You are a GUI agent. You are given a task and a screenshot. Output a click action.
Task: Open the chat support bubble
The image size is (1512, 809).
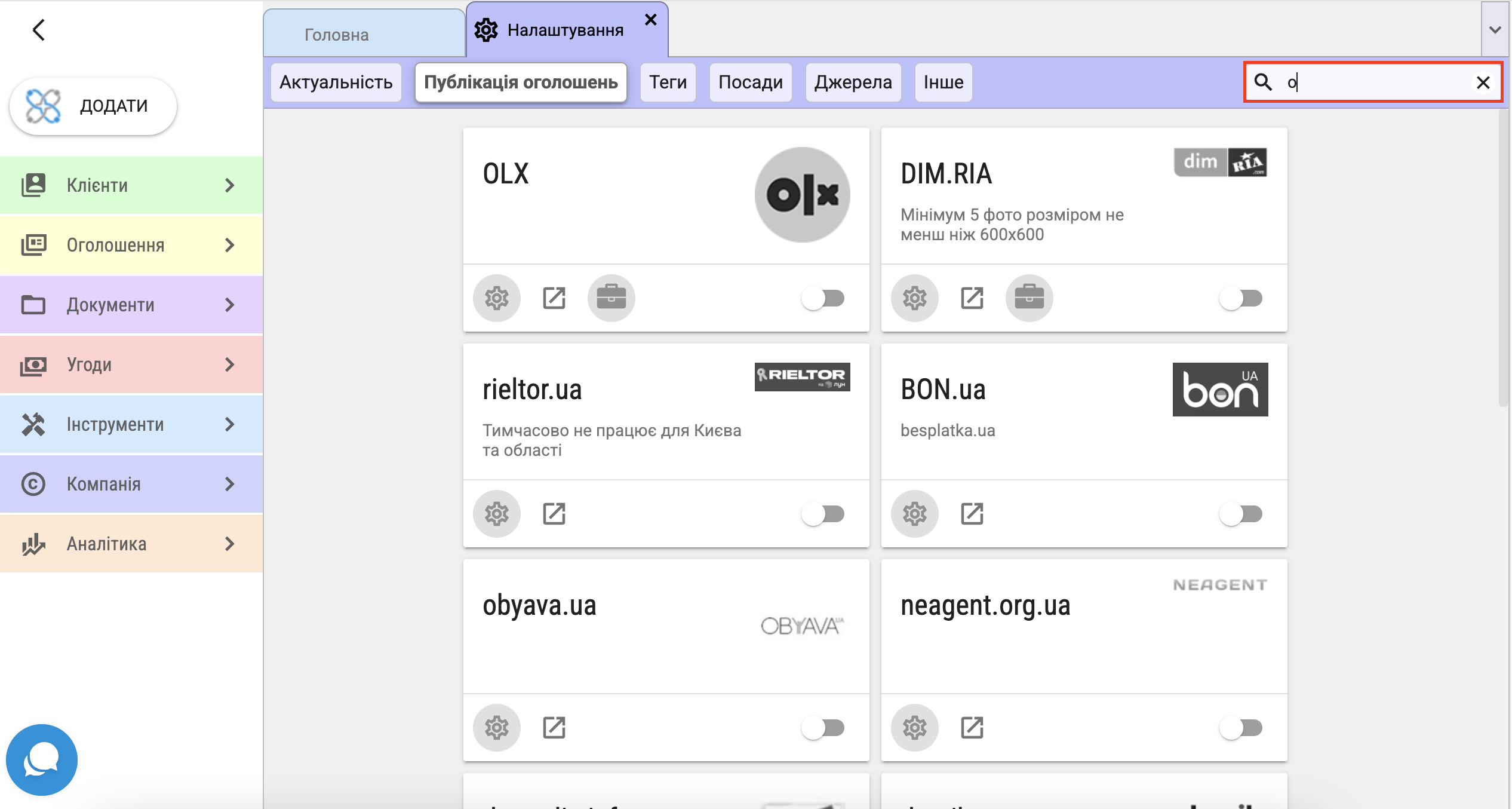(41, 759)
